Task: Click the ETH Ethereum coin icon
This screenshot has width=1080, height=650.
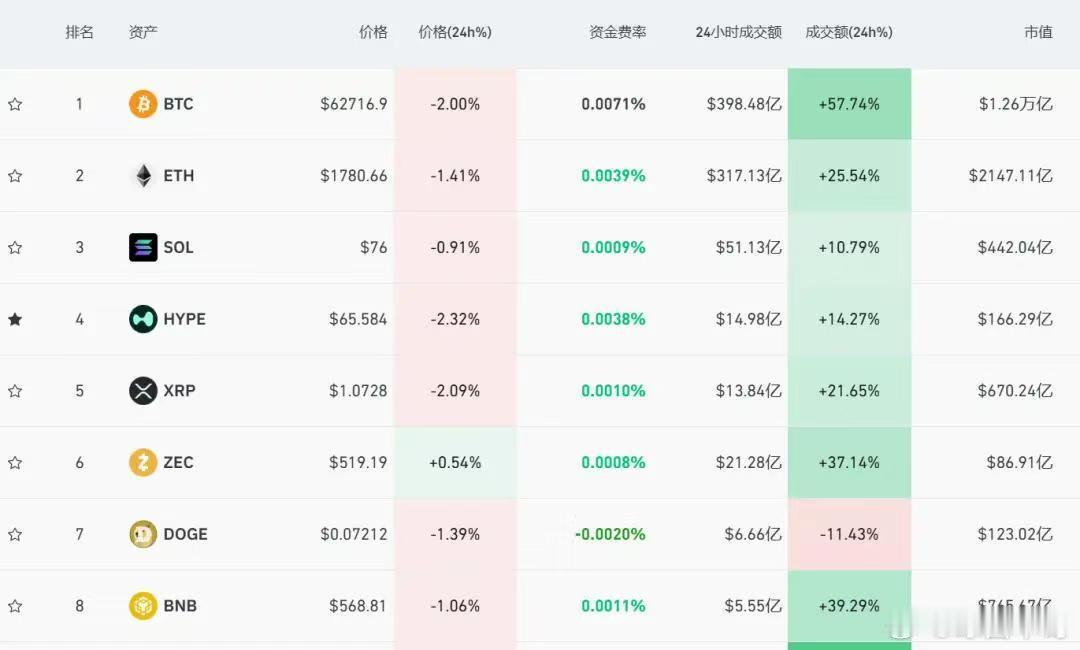Action: 143,176
